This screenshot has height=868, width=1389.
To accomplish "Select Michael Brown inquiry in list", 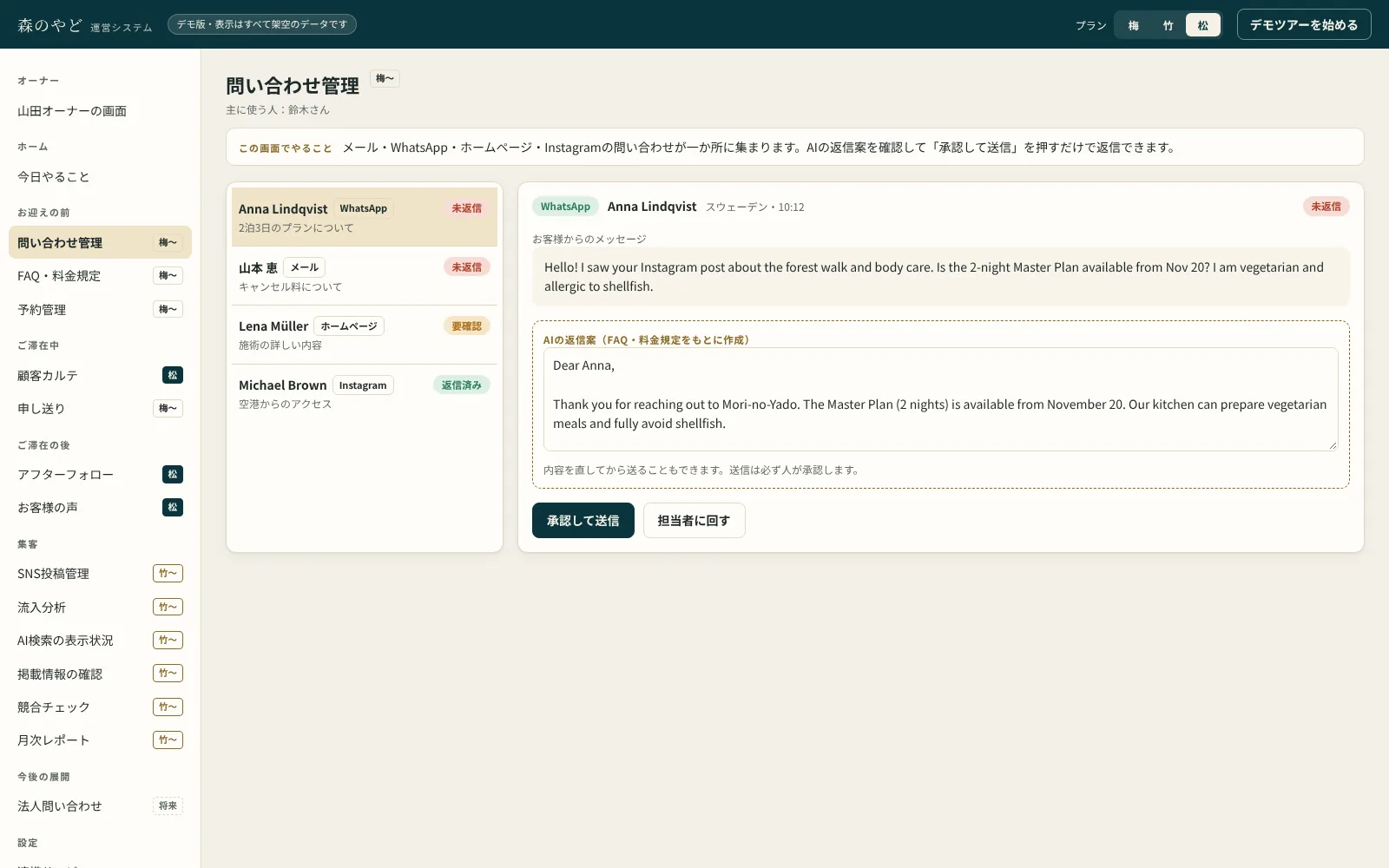I will pos(365,394).
